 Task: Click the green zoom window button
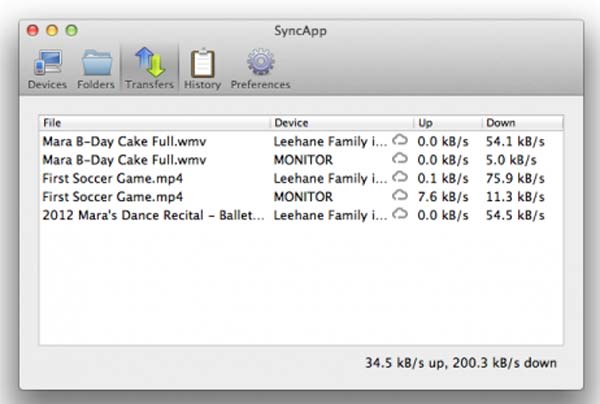[71, 31]
